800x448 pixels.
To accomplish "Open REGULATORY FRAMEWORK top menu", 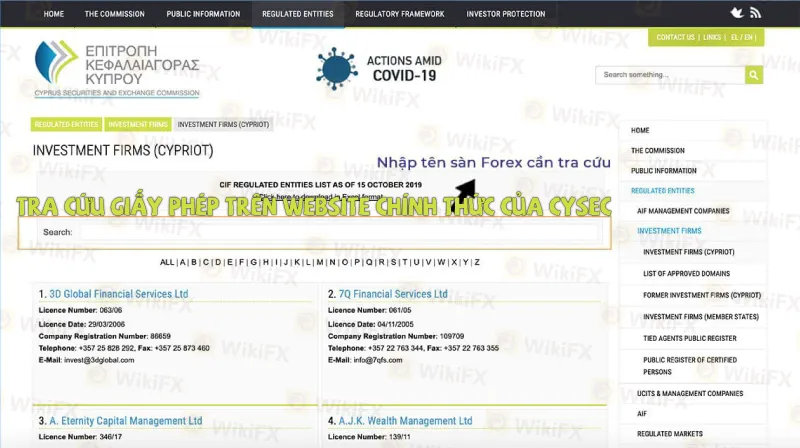I will pos(399,14).
